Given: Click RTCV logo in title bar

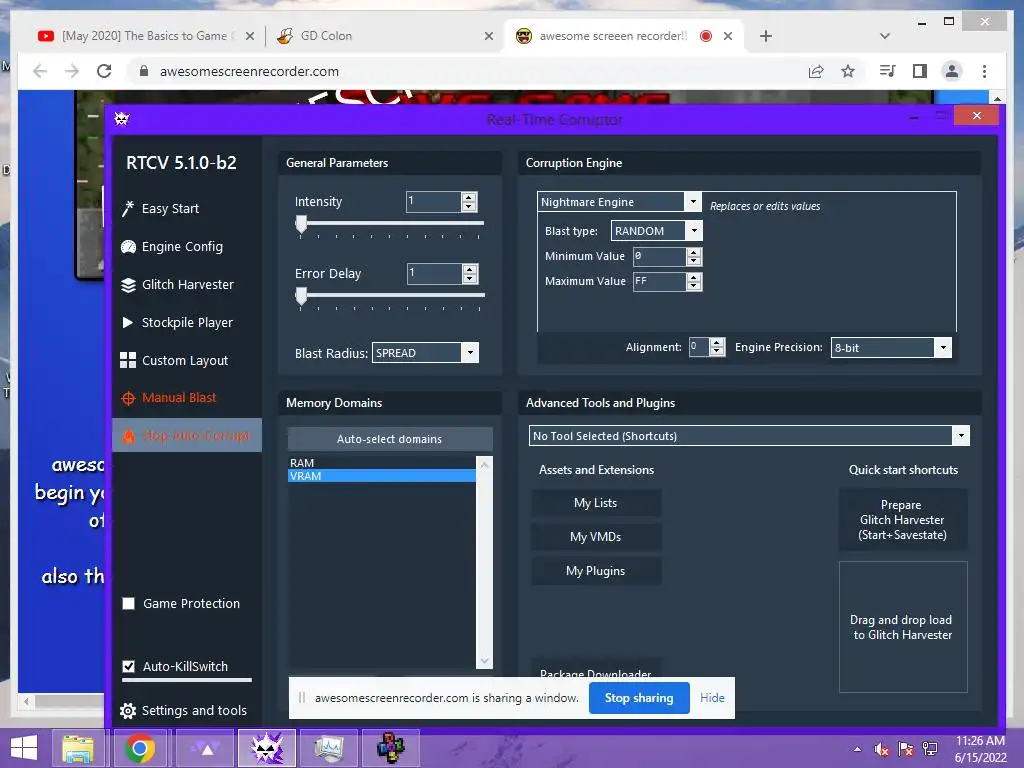Looking at the screenshot, I should (122, 118).
